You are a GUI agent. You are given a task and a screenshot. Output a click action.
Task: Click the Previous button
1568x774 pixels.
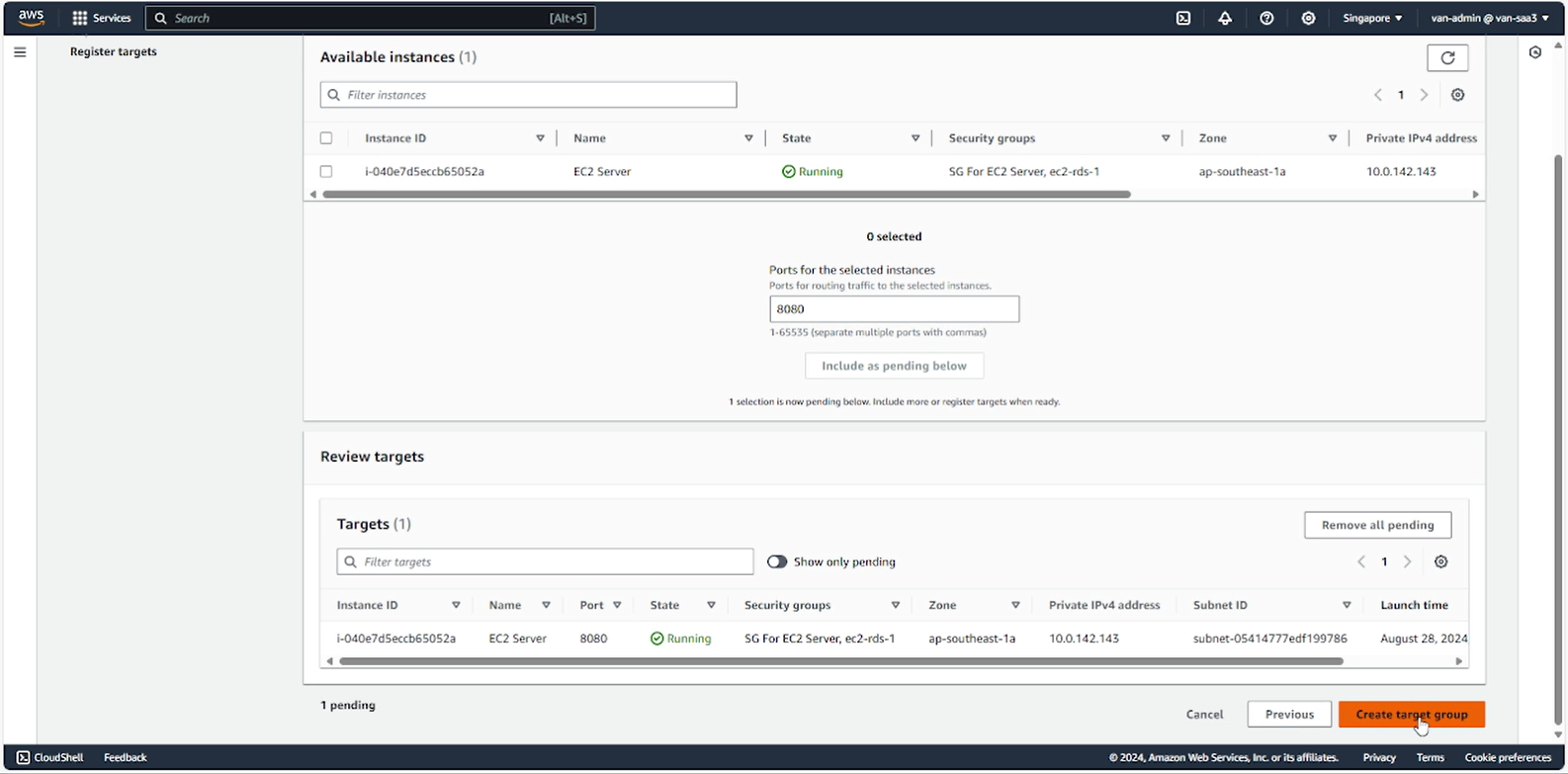(x=1289, y=714)
